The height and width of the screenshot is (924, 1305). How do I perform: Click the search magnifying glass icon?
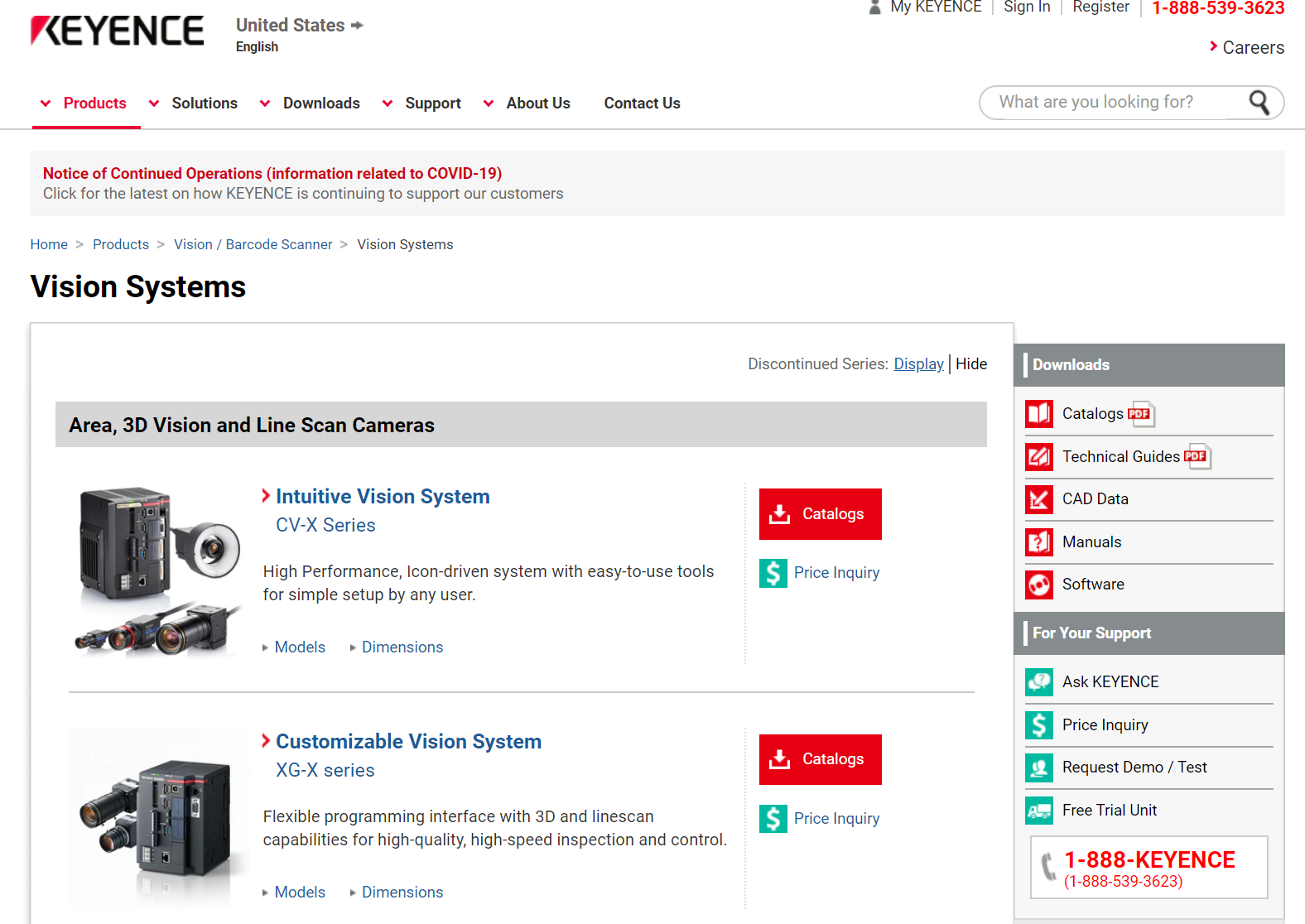click(1259, 103)
